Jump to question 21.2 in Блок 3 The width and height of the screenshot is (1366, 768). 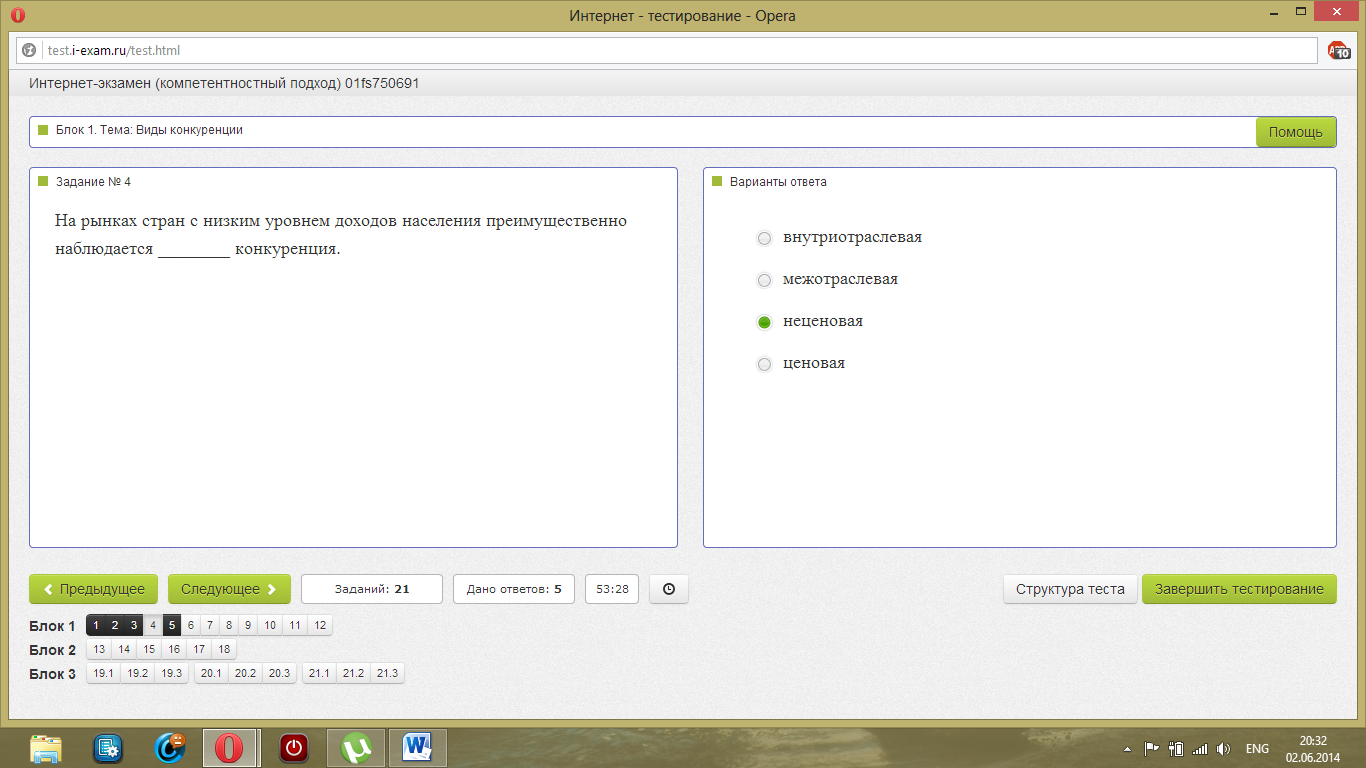pyautogui.click(x=353, y=674)
